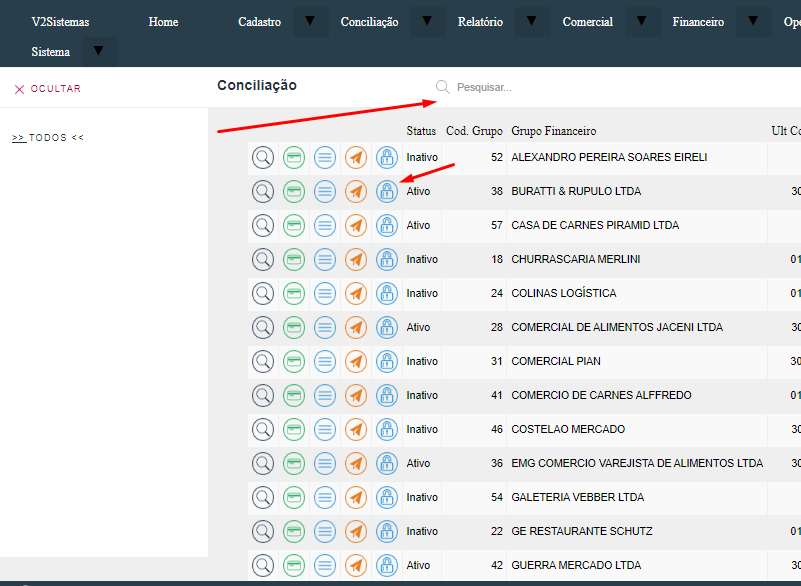Image resolution: width=801 pixels, height=586 pixels.
Task: Click orange send icon for GUERRA MERCADO LTDA
Action: [356, 565]
